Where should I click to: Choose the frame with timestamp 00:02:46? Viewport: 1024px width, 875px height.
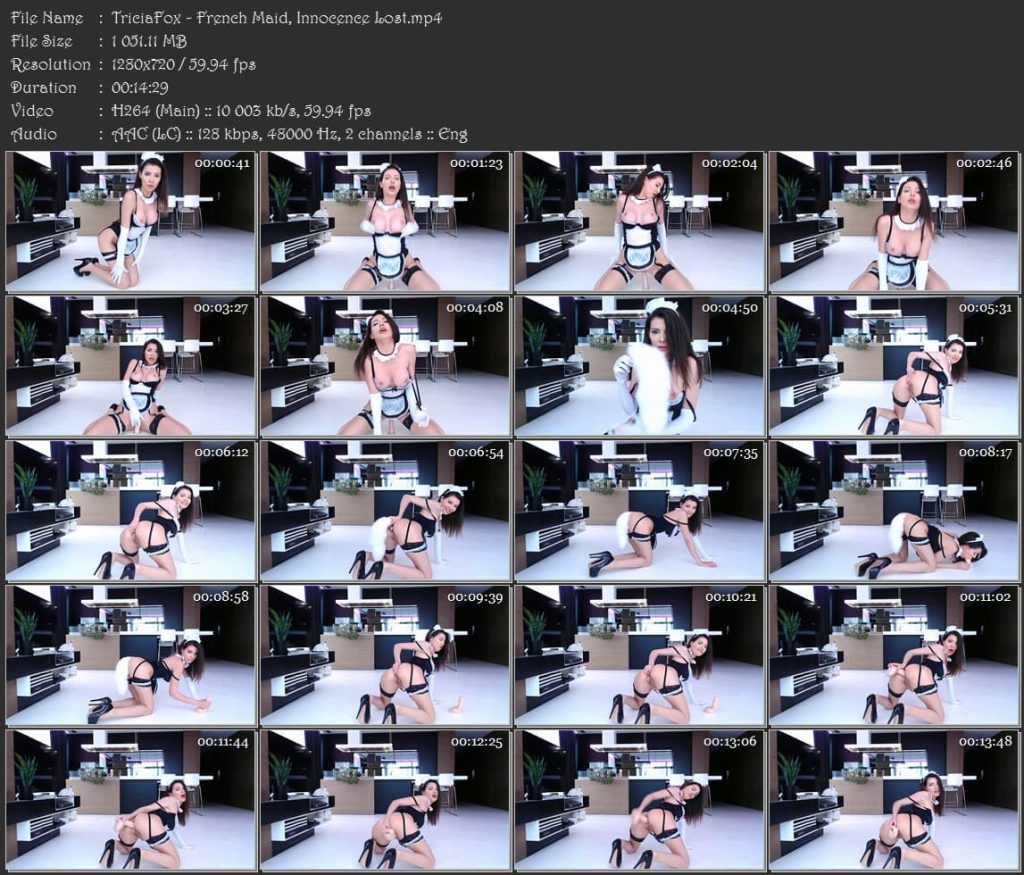[x=894, y=221]
